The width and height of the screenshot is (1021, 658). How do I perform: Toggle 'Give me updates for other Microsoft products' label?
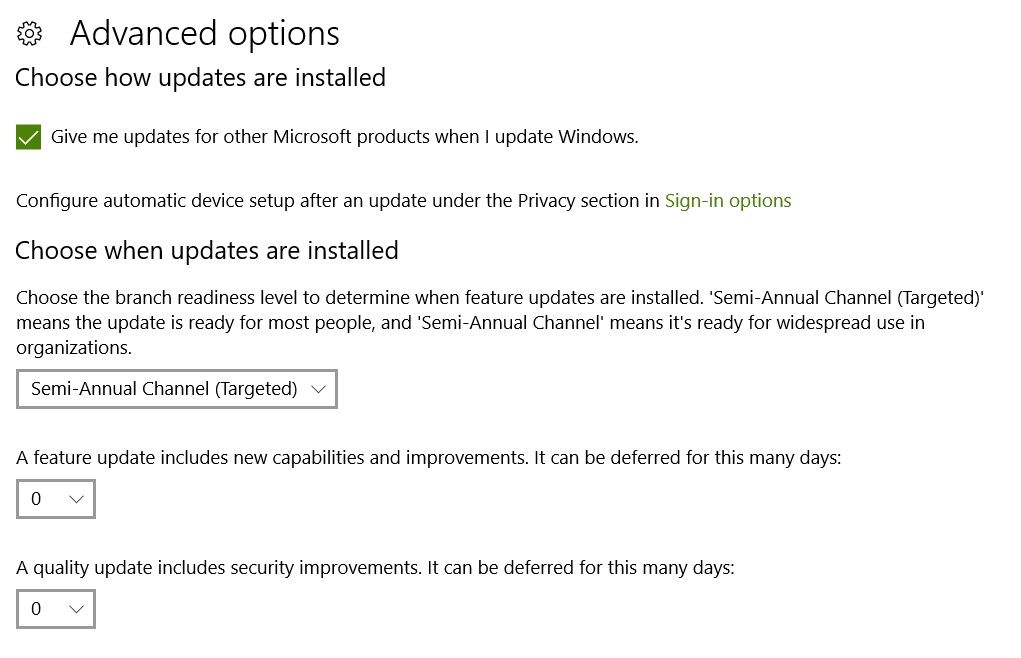point(344,137)
